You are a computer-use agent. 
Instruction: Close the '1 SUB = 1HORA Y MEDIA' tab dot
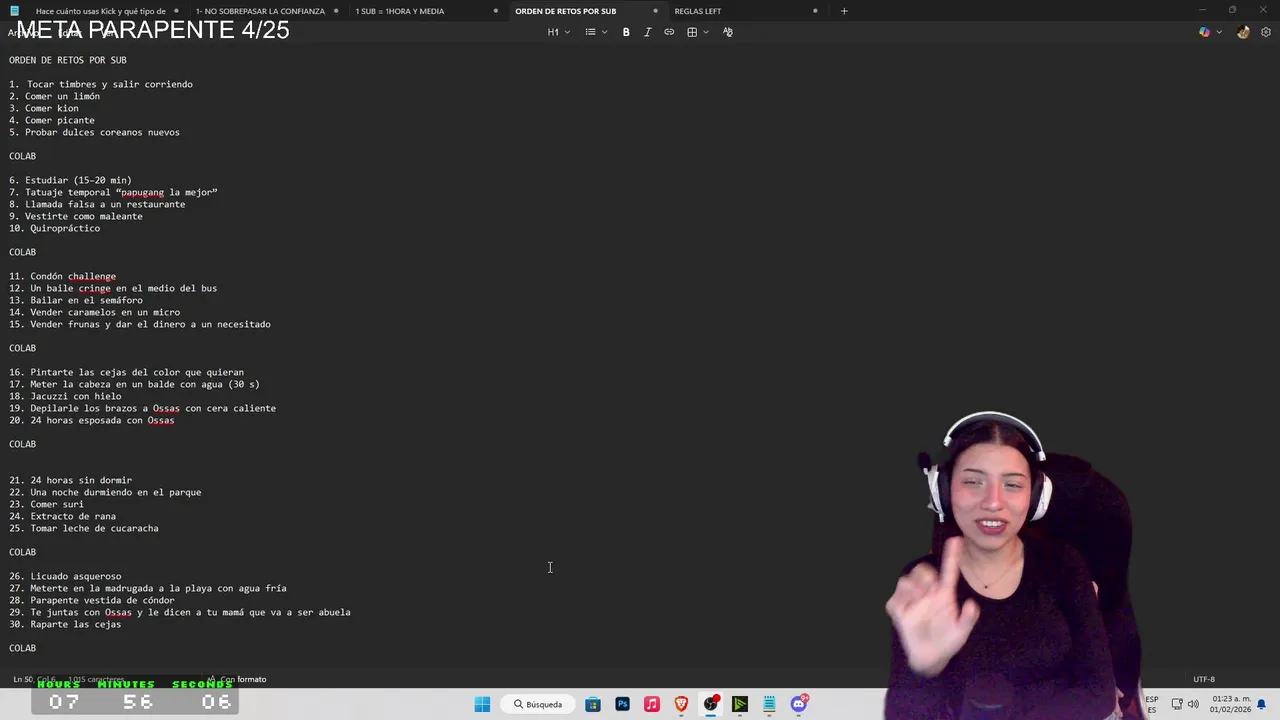pyautogui.click(x=496, y=11)
